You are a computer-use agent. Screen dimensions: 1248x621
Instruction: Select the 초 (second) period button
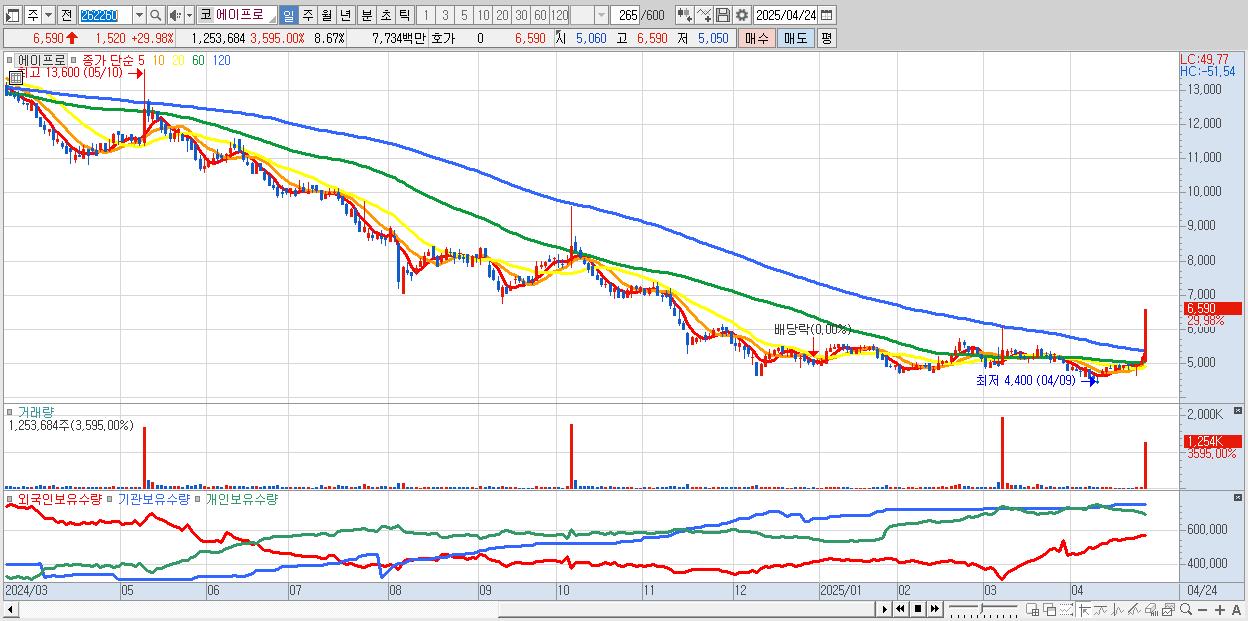(385, 15)
